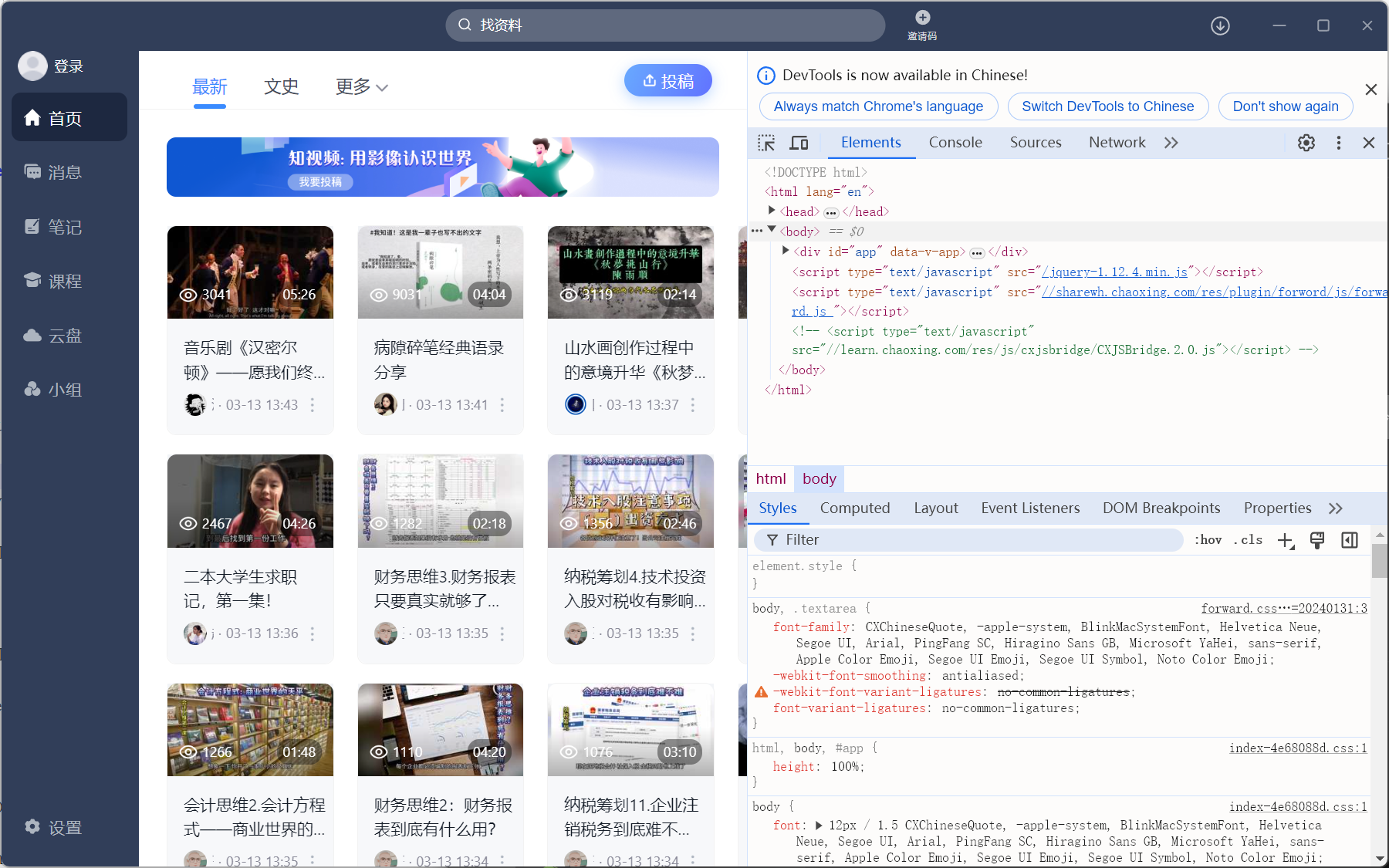Open options menu for 音乐剧《汉密尔顿》 card
Viewport: 1389px width, 868px height.
tap(313, 405)
